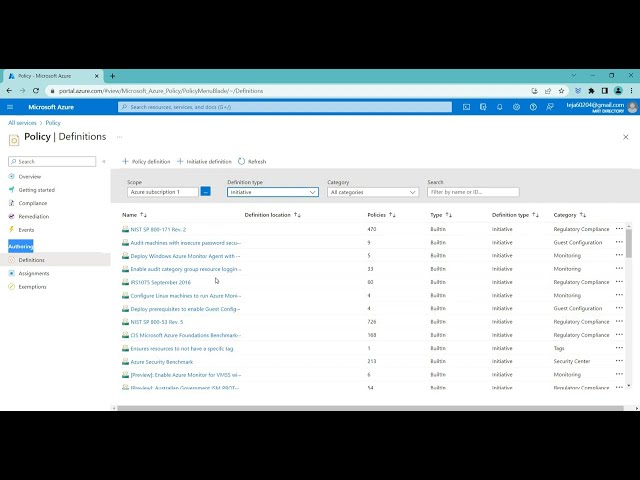Screen dimensions: 640x480
Task: Focus the Filter by name or ID field
Action: tap(473, 192)
